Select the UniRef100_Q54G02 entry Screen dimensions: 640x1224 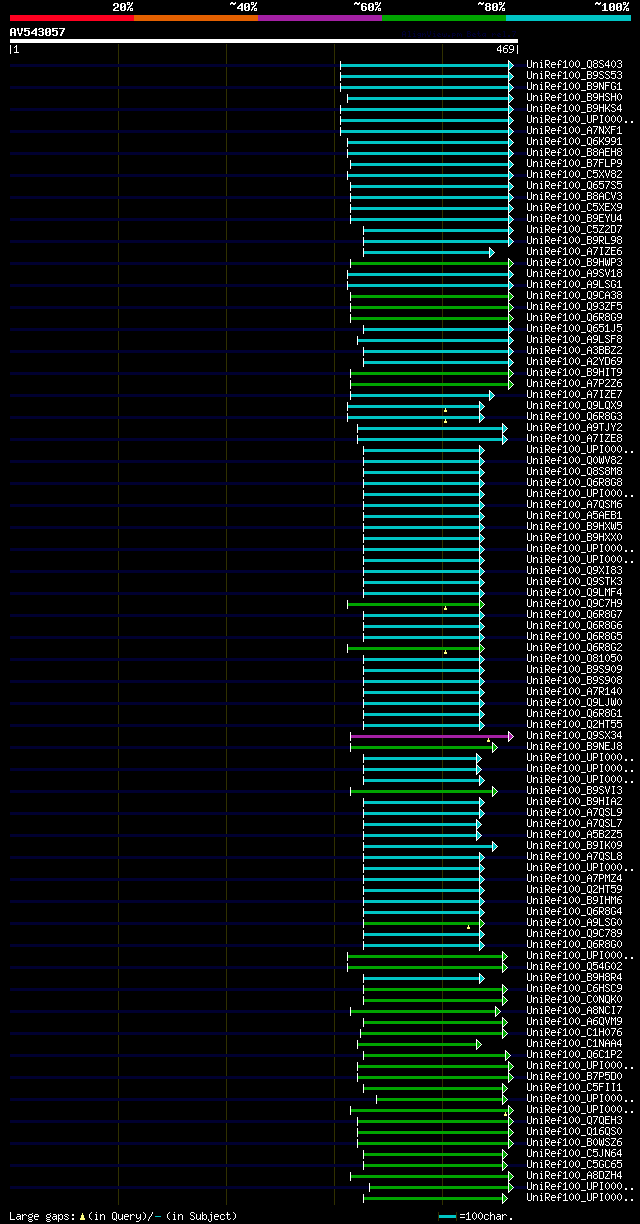click(x=574, y=966)
